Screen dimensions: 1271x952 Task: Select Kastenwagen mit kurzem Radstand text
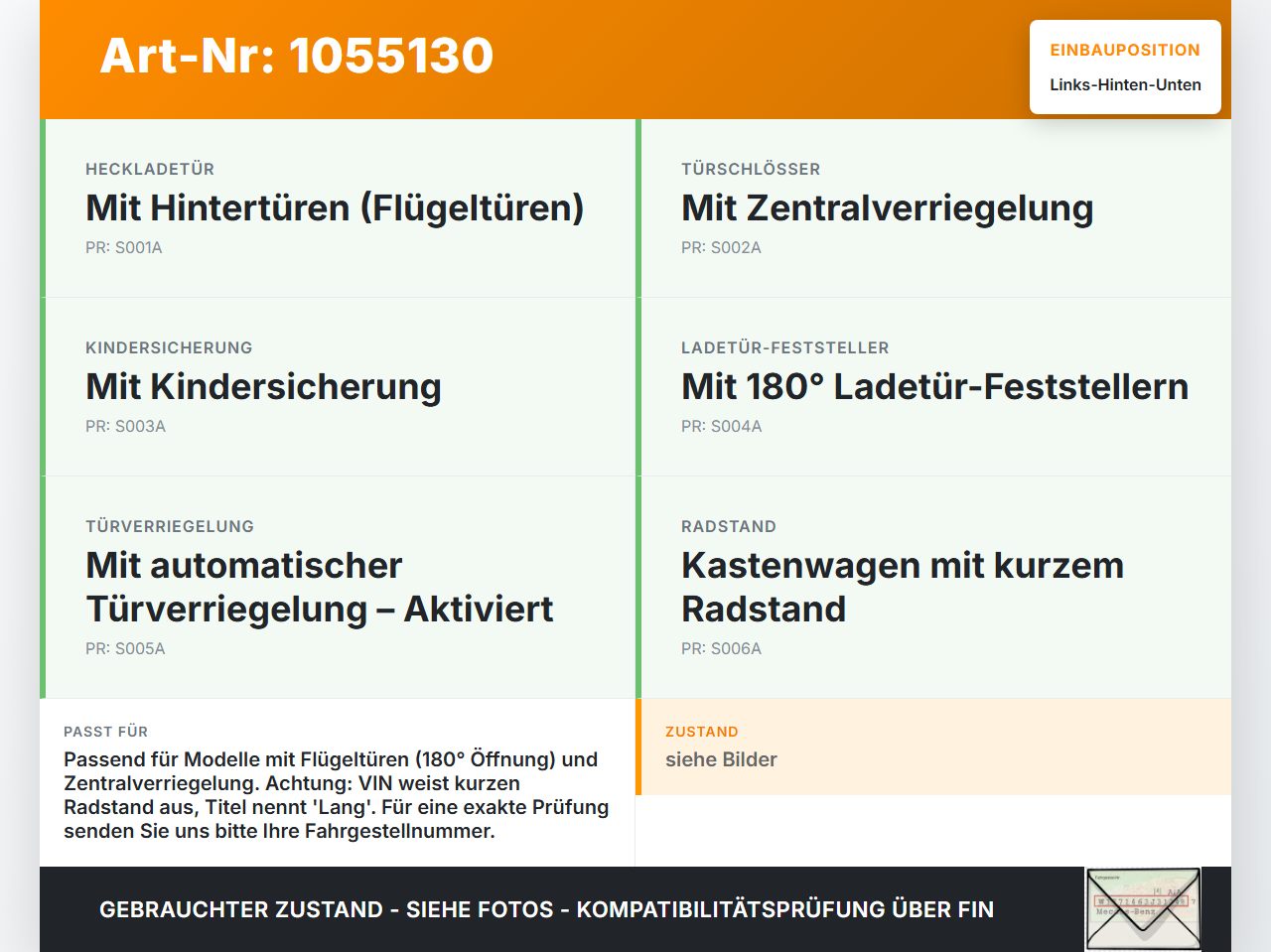coord(903,587)
